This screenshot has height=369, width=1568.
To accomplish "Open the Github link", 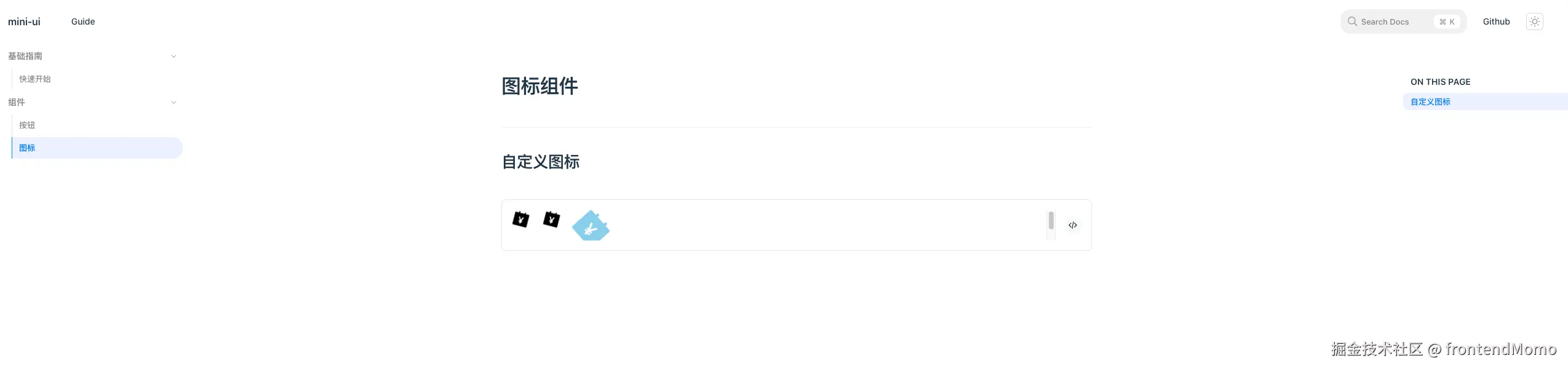I will pyautogui.click(x=1496, y=22).
